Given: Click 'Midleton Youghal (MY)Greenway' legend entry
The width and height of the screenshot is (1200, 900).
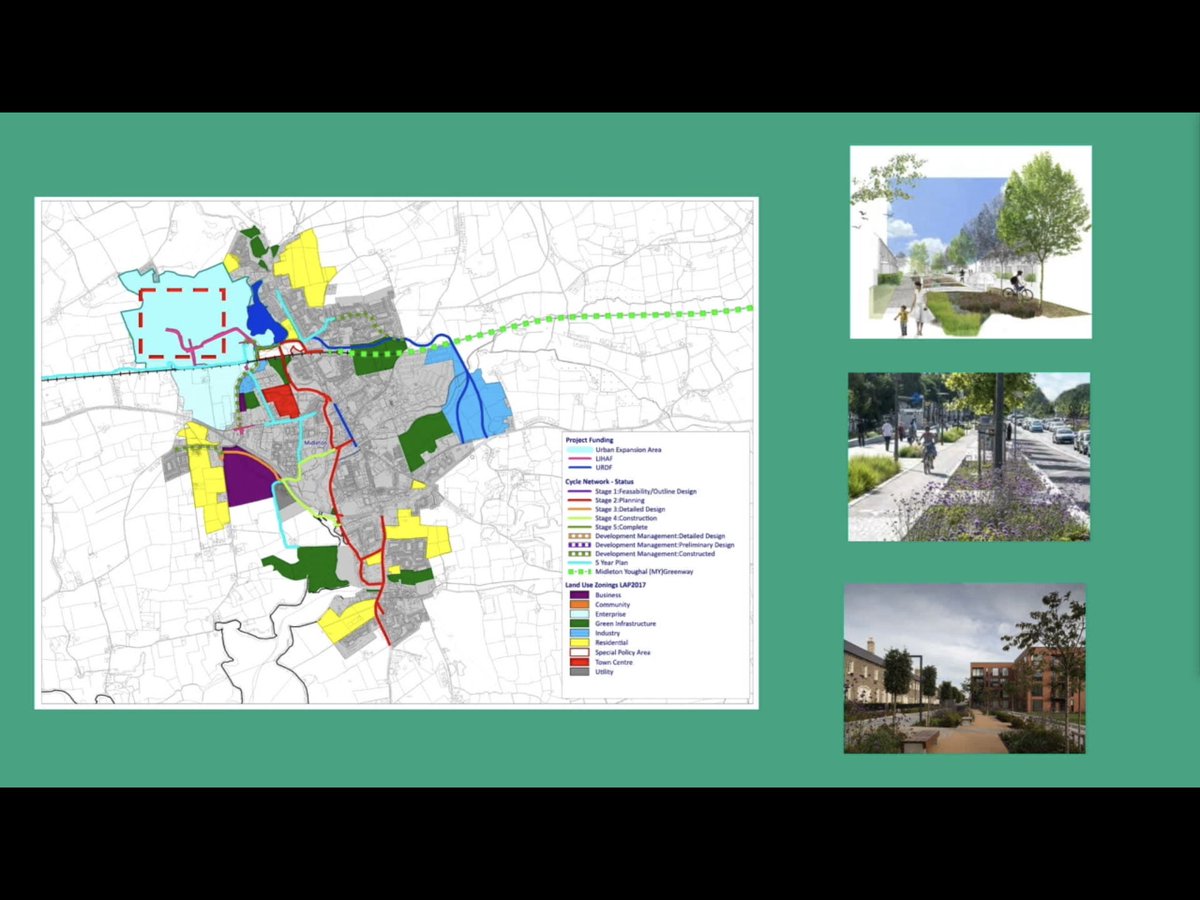Looking at the screenshot, I should pos(644,572).
